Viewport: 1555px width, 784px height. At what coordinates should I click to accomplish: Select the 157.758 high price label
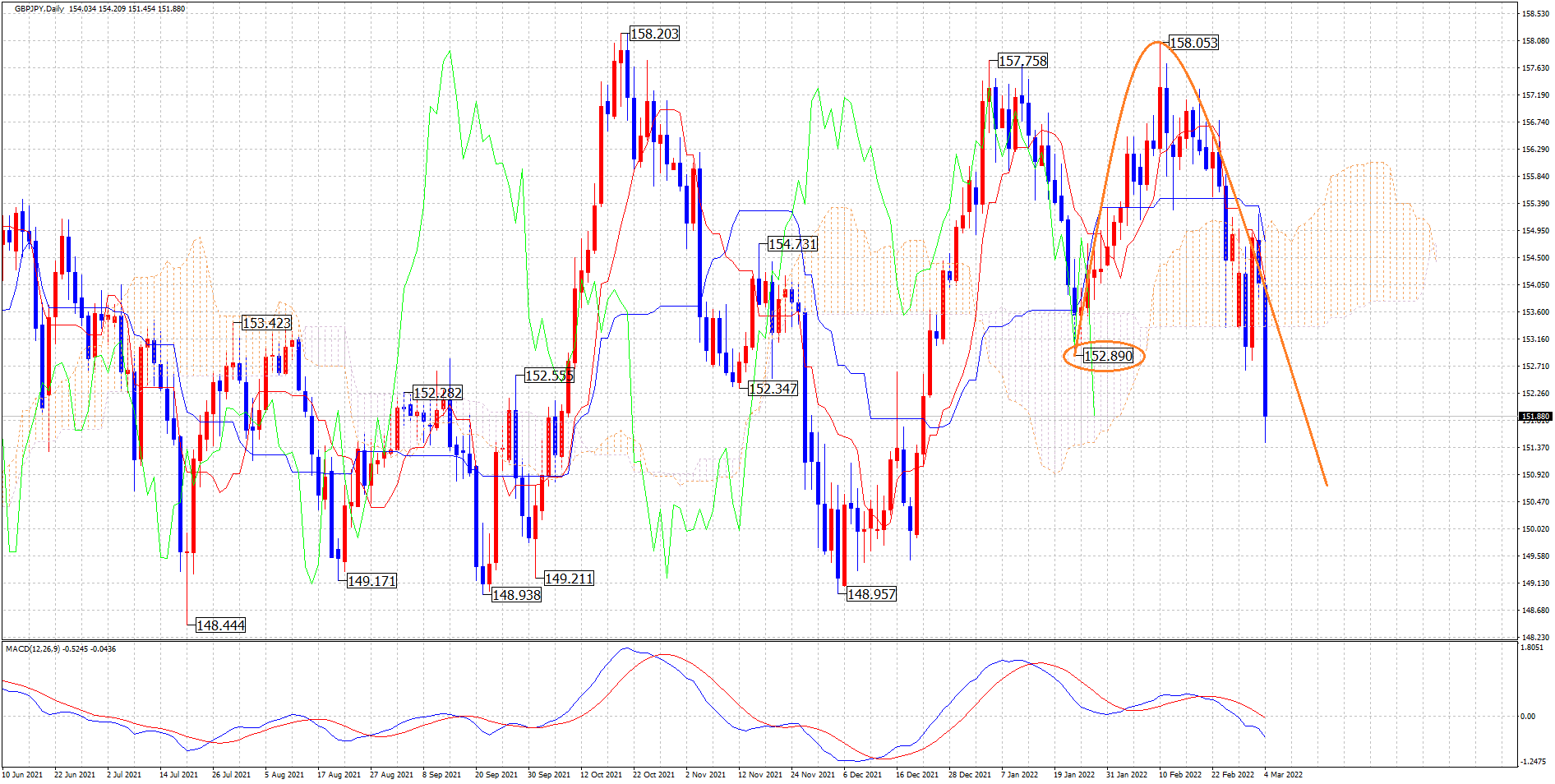click(1022, 61)
